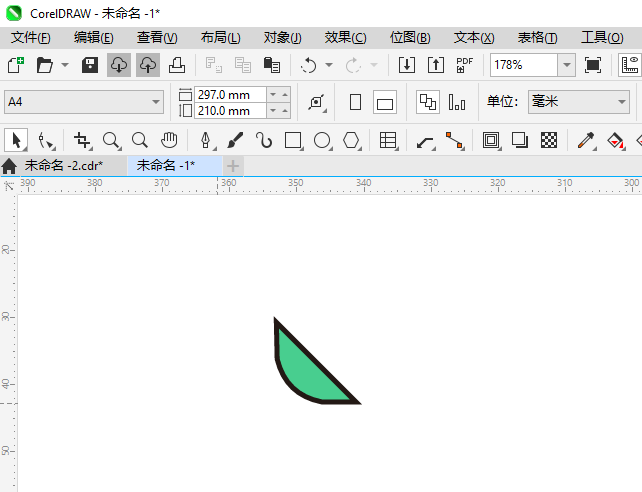Select the Pen tool

[x=206, y=140]
